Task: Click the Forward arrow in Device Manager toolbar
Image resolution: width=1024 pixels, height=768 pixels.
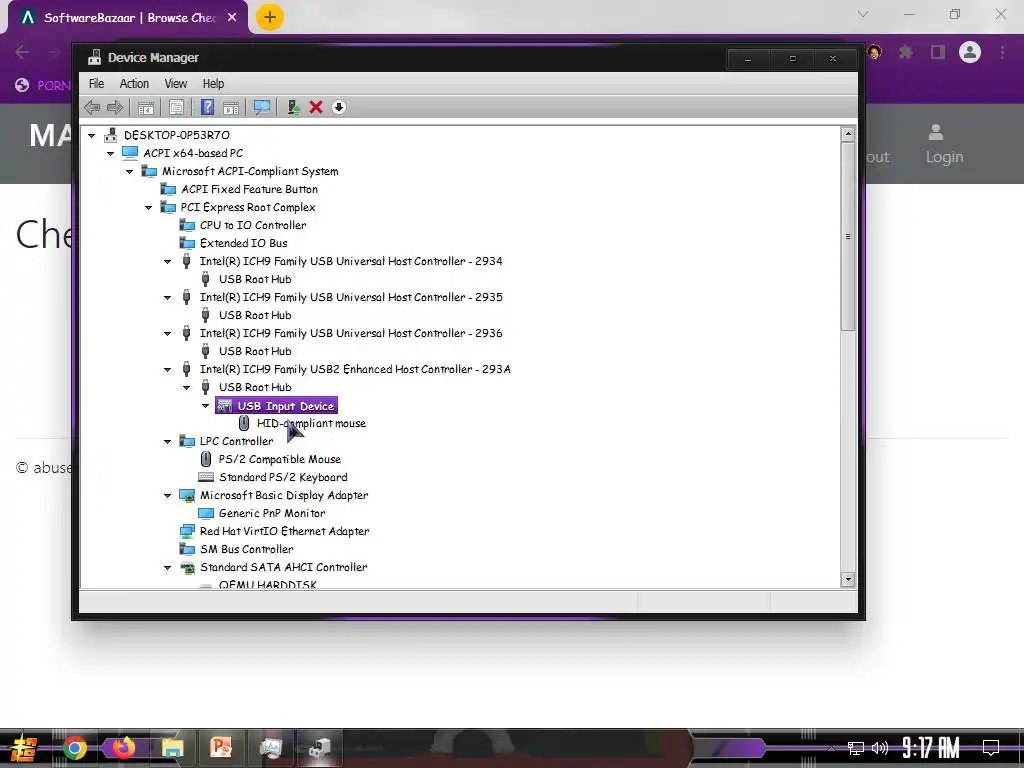Action: pos(115,107)
